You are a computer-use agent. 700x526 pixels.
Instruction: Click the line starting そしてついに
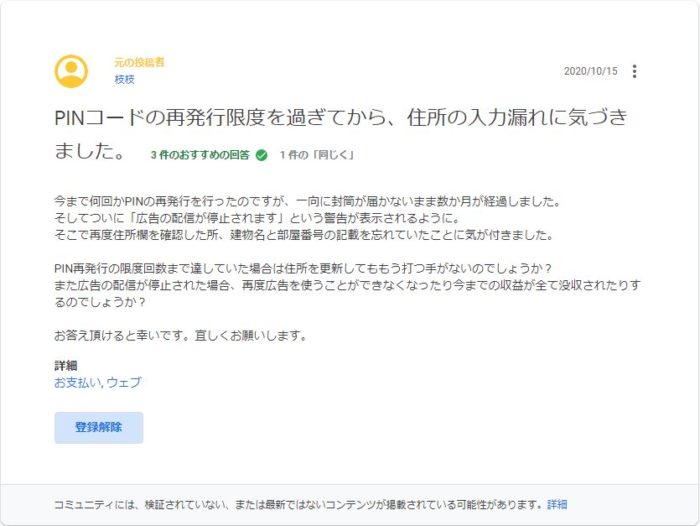tap(257, 218)
